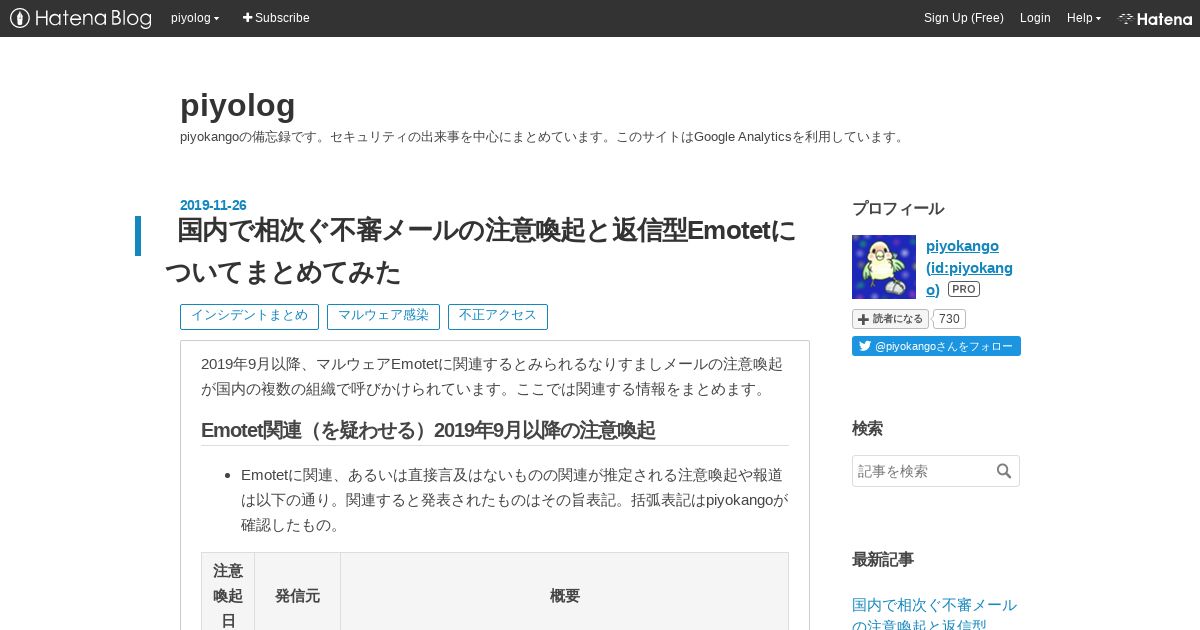This screenshot has width=1200, height=630.
Task: Open the latest article link in sidebar
Action: coord(934,615)
